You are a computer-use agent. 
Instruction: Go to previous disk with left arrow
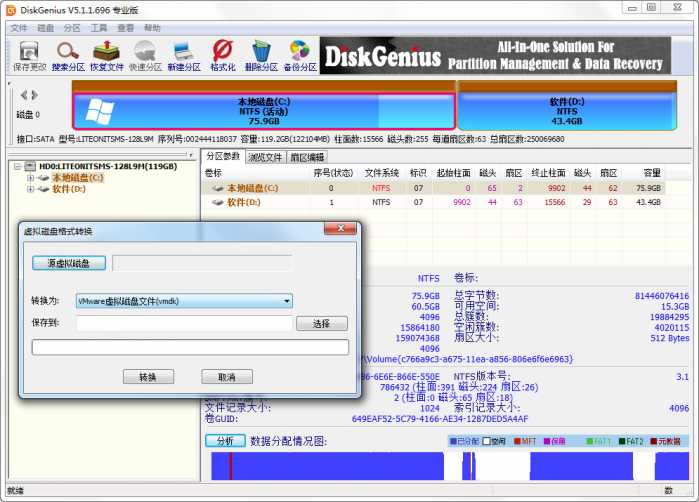pos(24,95)
